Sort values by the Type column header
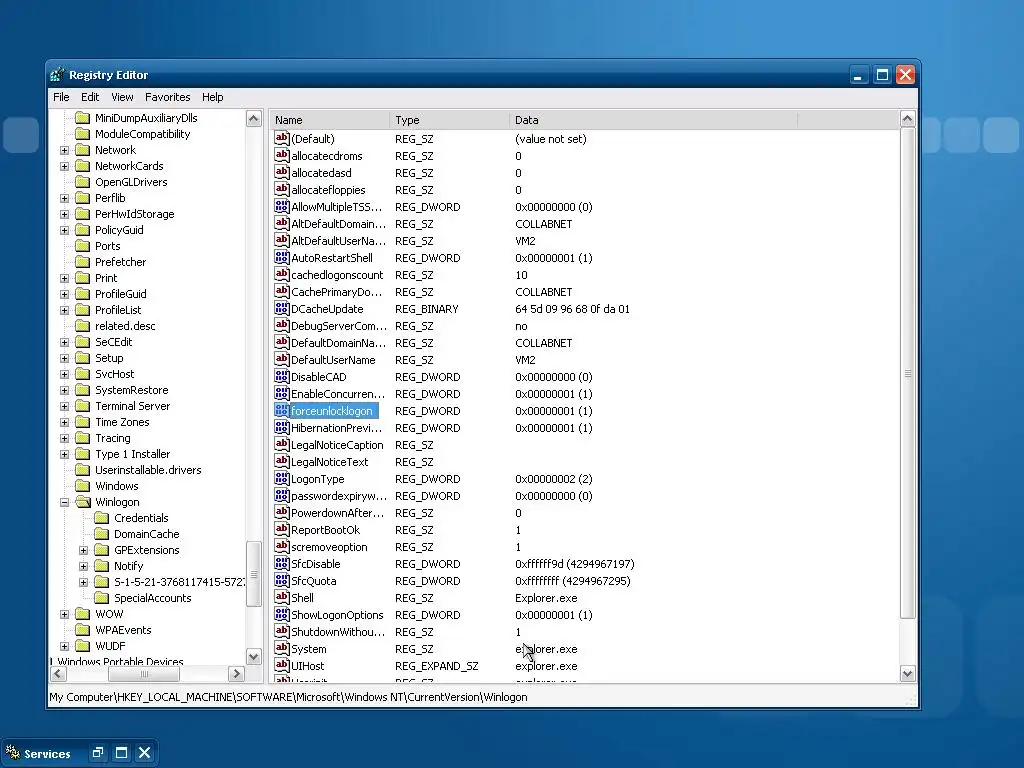Screen dimensions: 1024x768 pyautogui.click(x=449, y=120)
